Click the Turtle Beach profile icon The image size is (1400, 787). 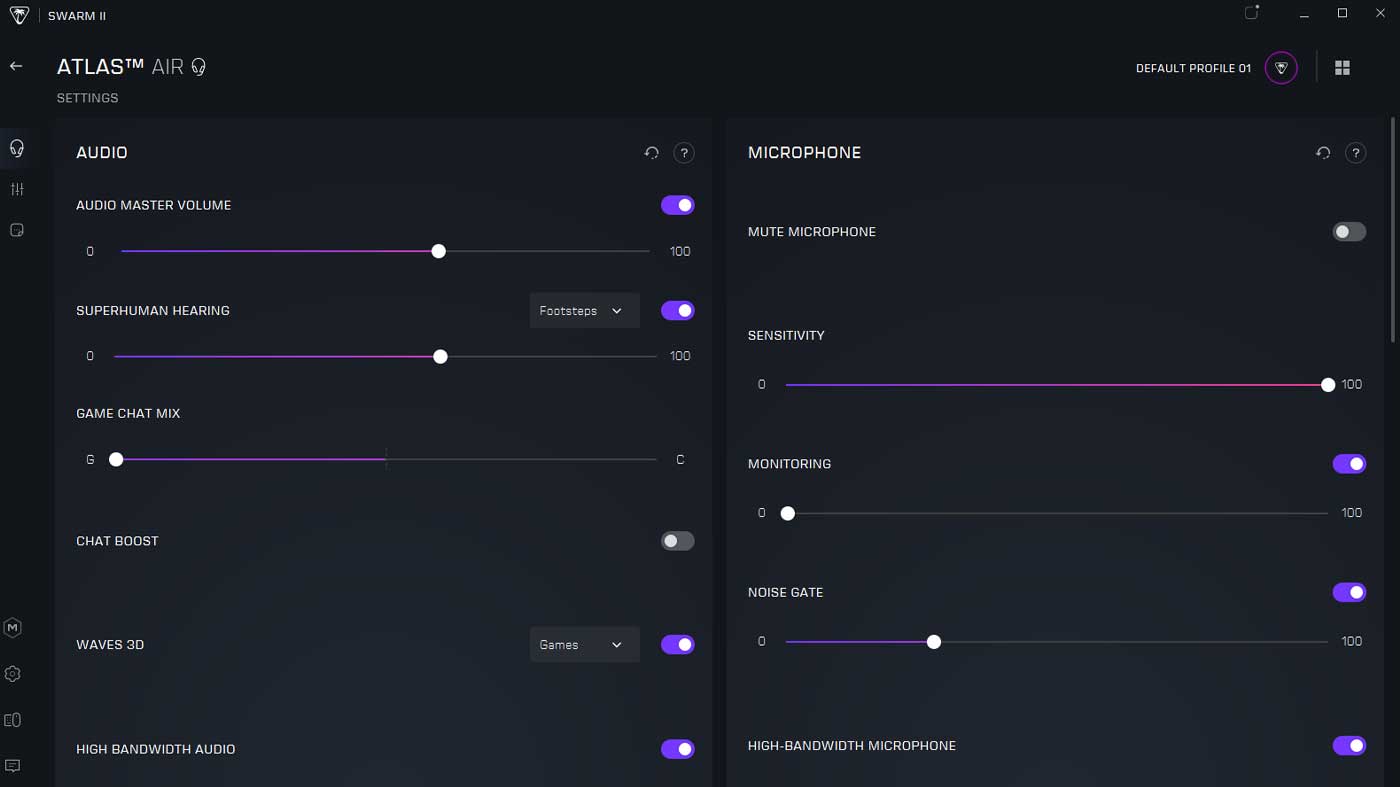click(x=1281, y=68)
